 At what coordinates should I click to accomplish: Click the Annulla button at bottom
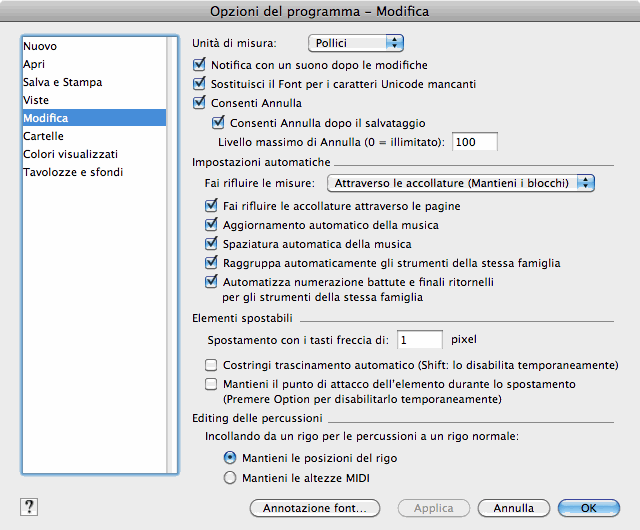tap(513, 508)
